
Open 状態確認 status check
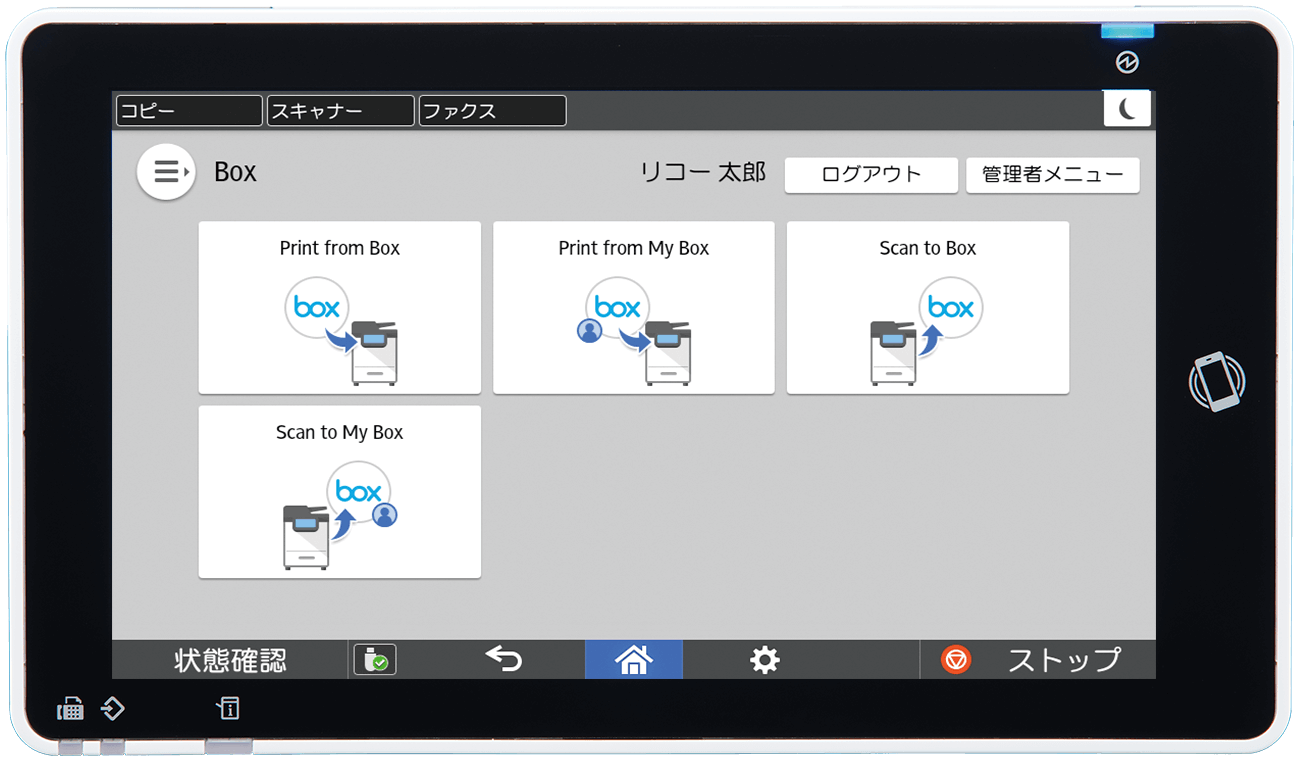(x=230, y=660)
